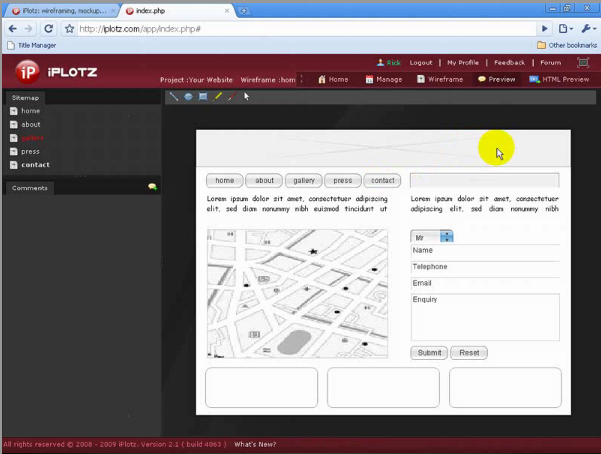Screen dimensions: 601x454
Task: Open the Preview tab
Action: [497, 79]
